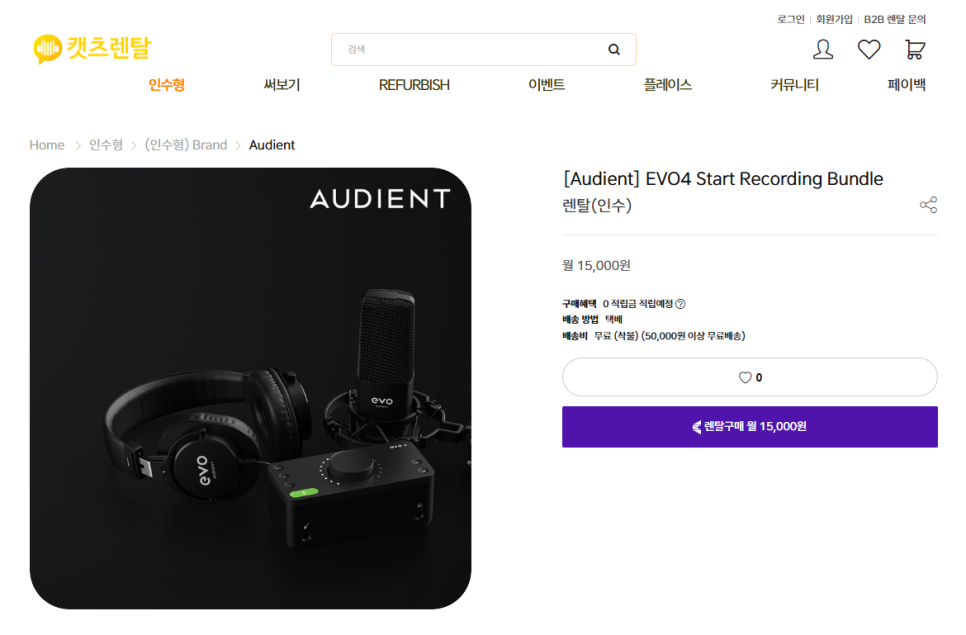
Task: Open the shopping cart icon
Action: [x=914, y=49]
